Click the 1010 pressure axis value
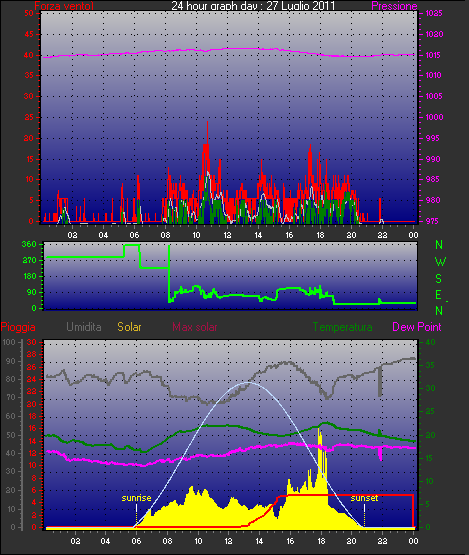 pyautogui.click(x=433, y=75)
